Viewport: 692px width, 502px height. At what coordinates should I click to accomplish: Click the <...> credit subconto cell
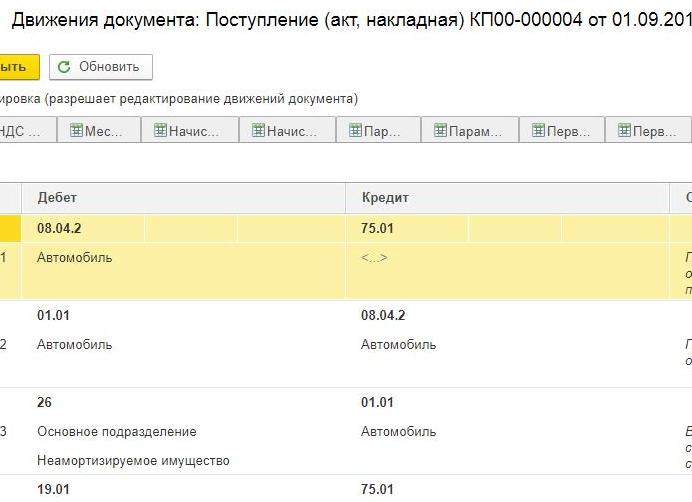point(374,257)
